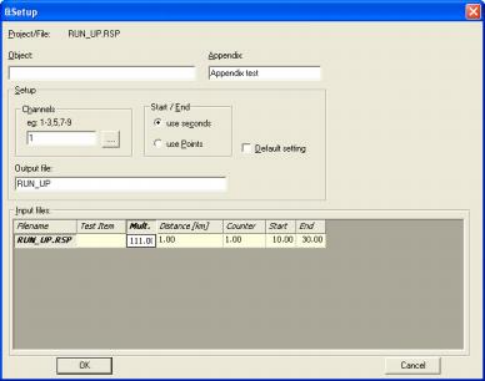This screenshot has width=485, height=382.
Task: Click the Distance cell of RUN_UP.RSP
Action: [189, 240]
